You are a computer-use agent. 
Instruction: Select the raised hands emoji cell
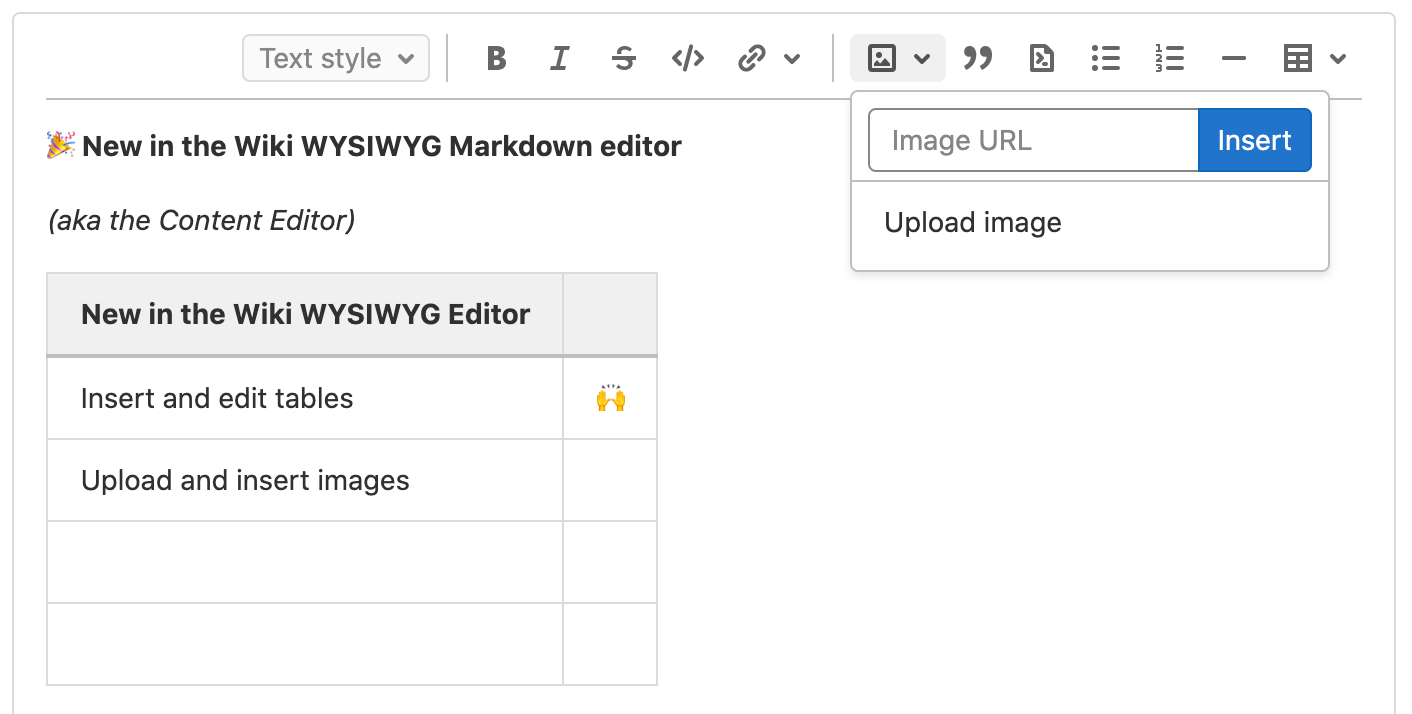point(610,398)
